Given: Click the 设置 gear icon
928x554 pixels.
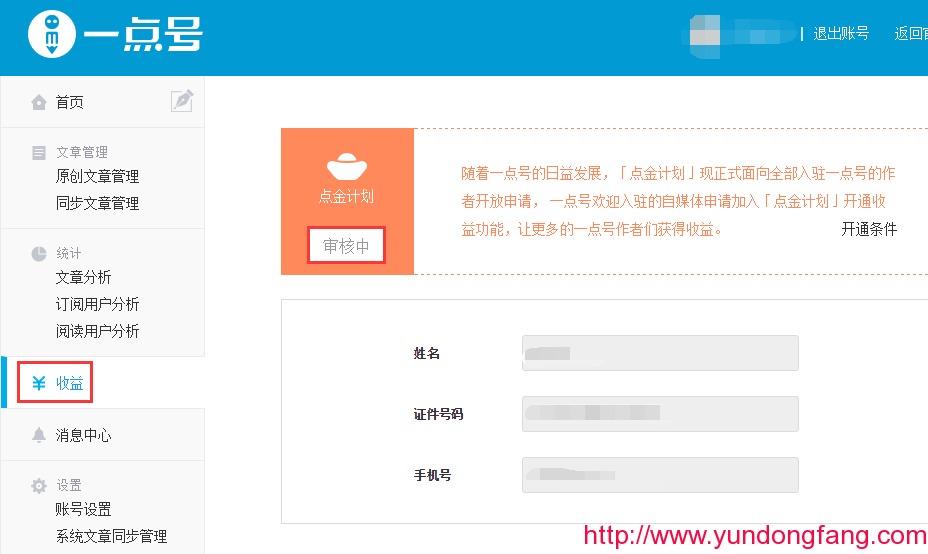Looking at the screenshot, I should coord(39,486).
